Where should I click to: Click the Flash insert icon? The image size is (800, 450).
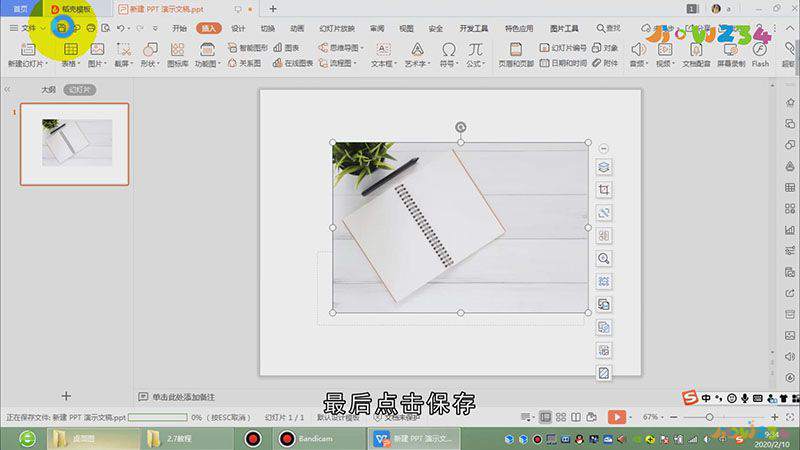click(760, 49)
